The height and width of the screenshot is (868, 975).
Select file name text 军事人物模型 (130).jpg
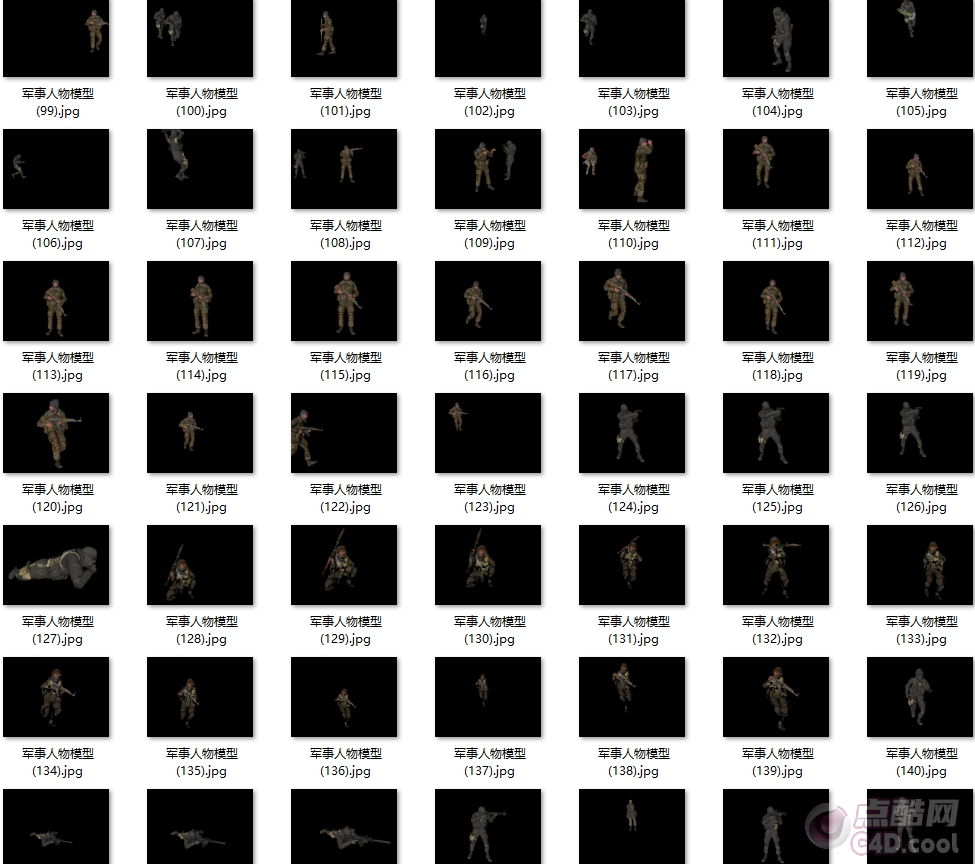[490, 630]
